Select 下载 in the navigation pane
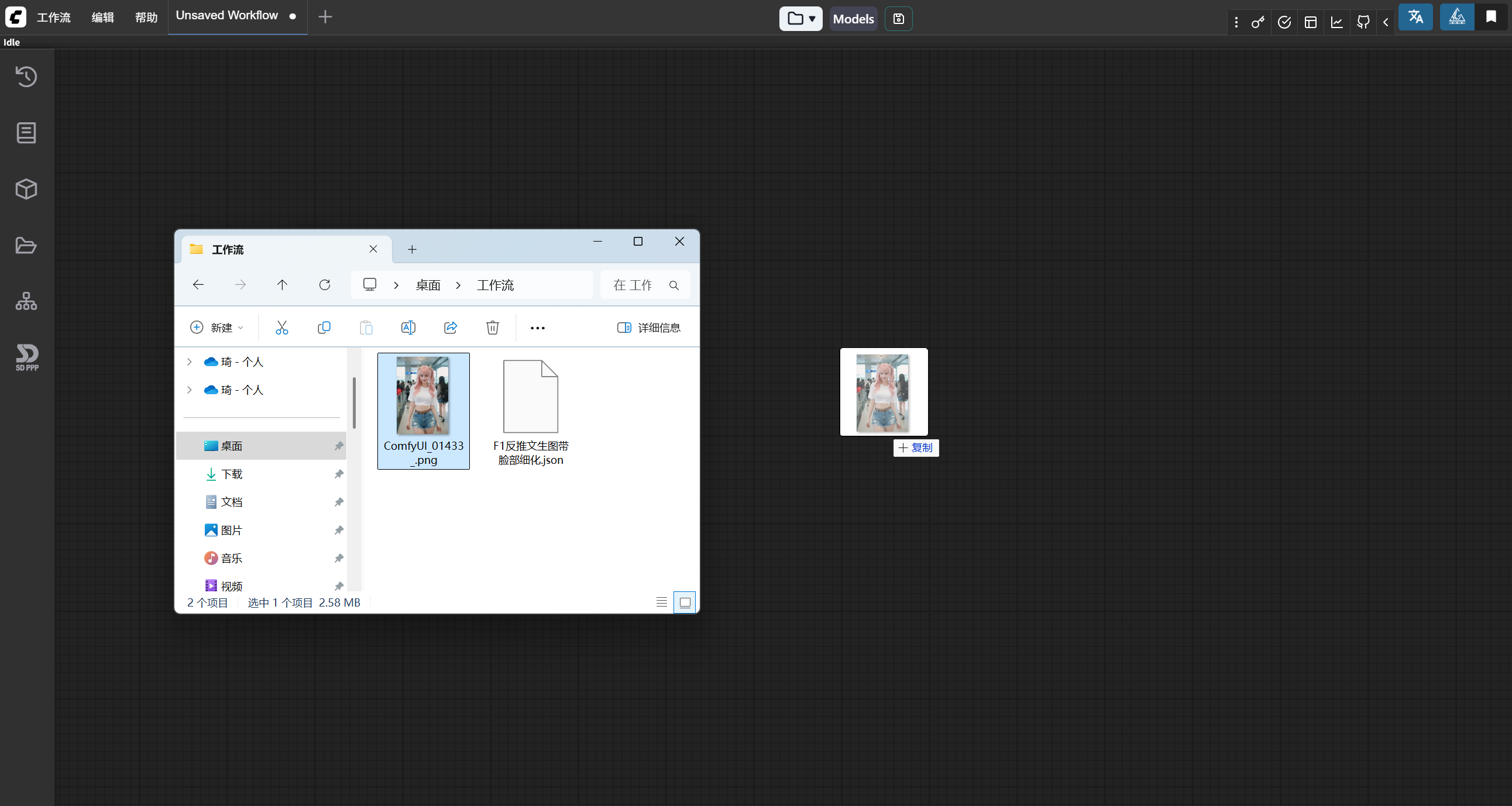 click(x=231, y=474)
